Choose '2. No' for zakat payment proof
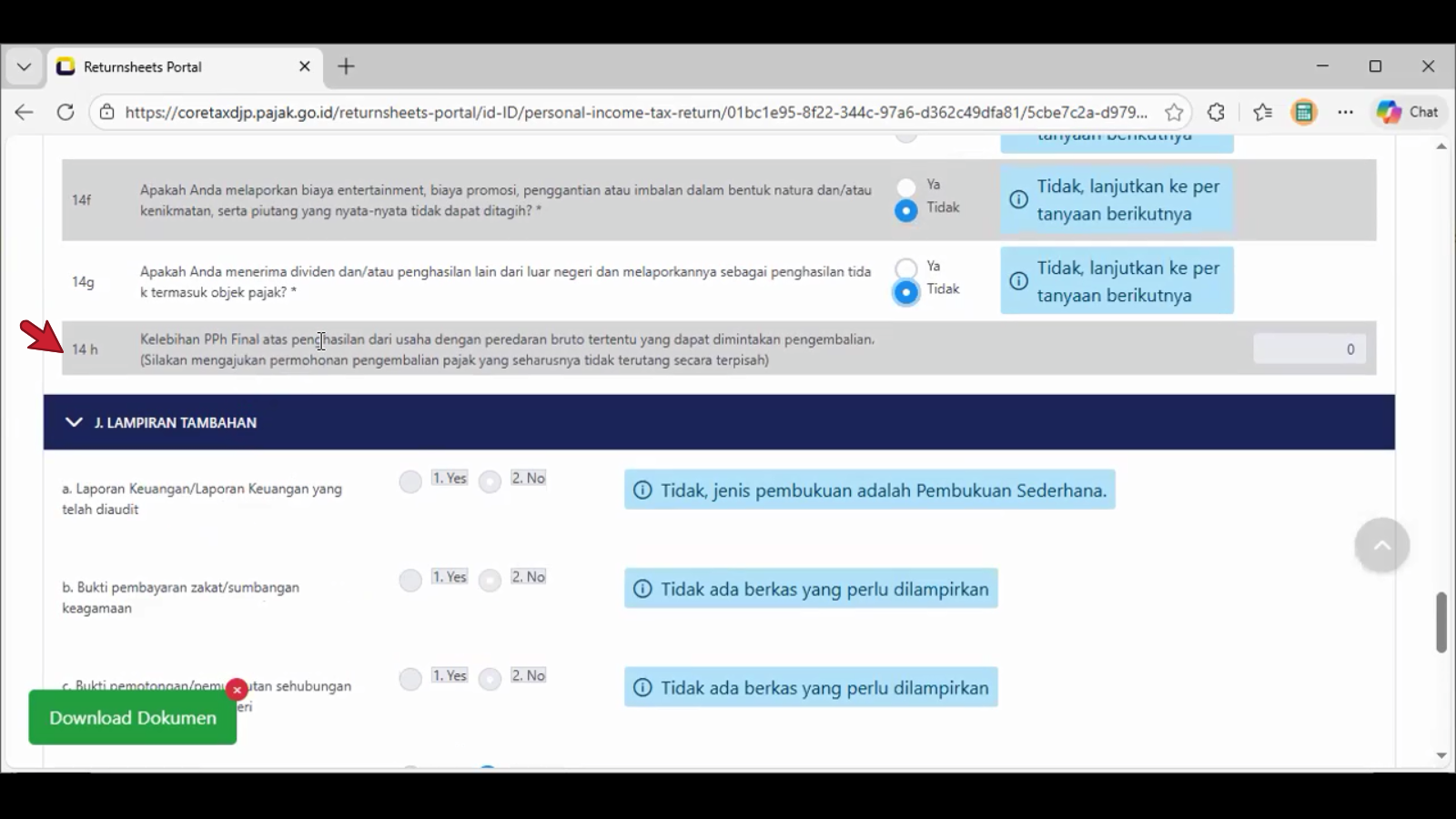Image resolution: width=1456 pixels, height=819 pixels. [490, 580]
